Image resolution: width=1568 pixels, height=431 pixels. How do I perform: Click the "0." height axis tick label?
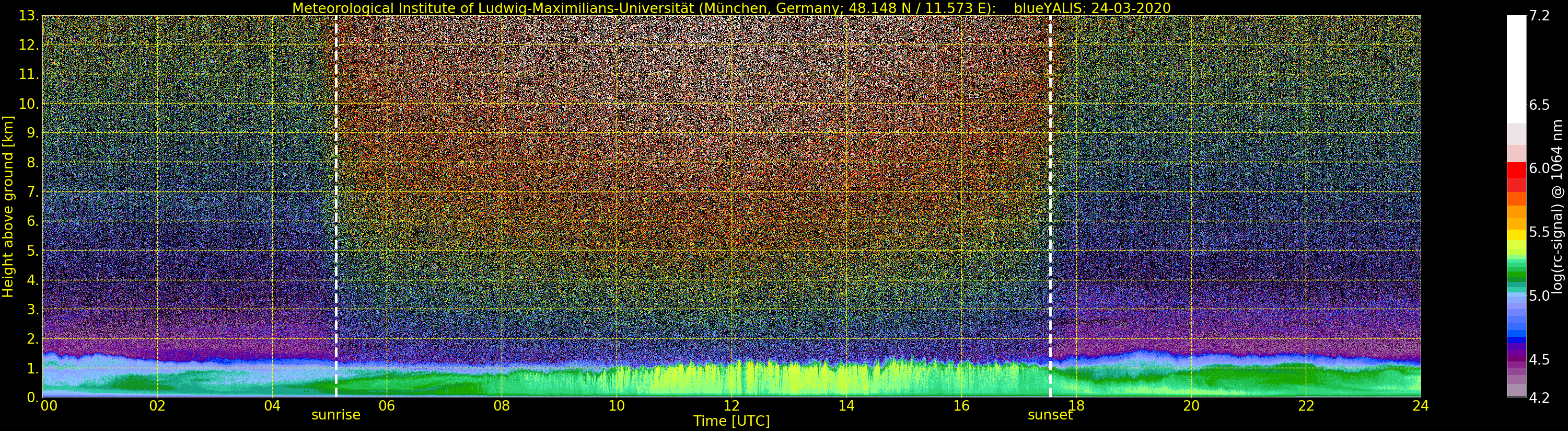coord(33,397)
